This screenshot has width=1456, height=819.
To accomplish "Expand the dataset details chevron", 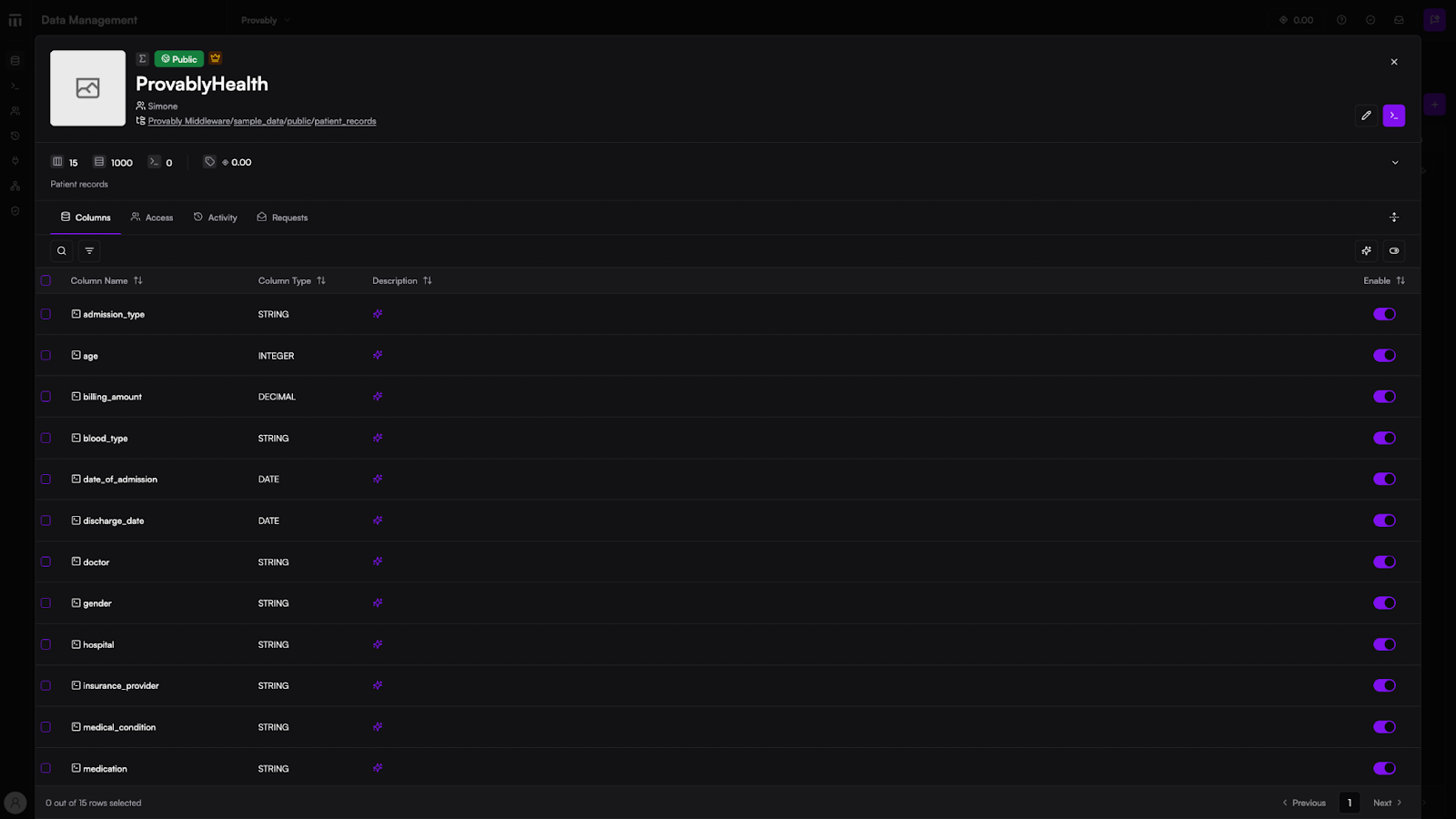I will pos(1394,163).
